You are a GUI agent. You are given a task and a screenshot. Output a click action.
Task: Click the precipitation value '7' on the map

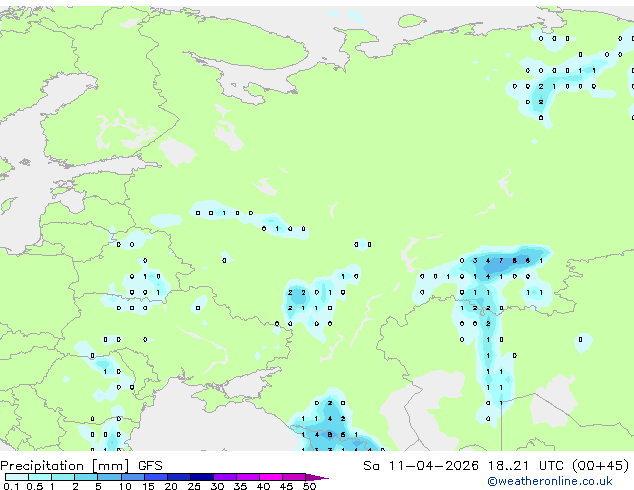point(501,261)
